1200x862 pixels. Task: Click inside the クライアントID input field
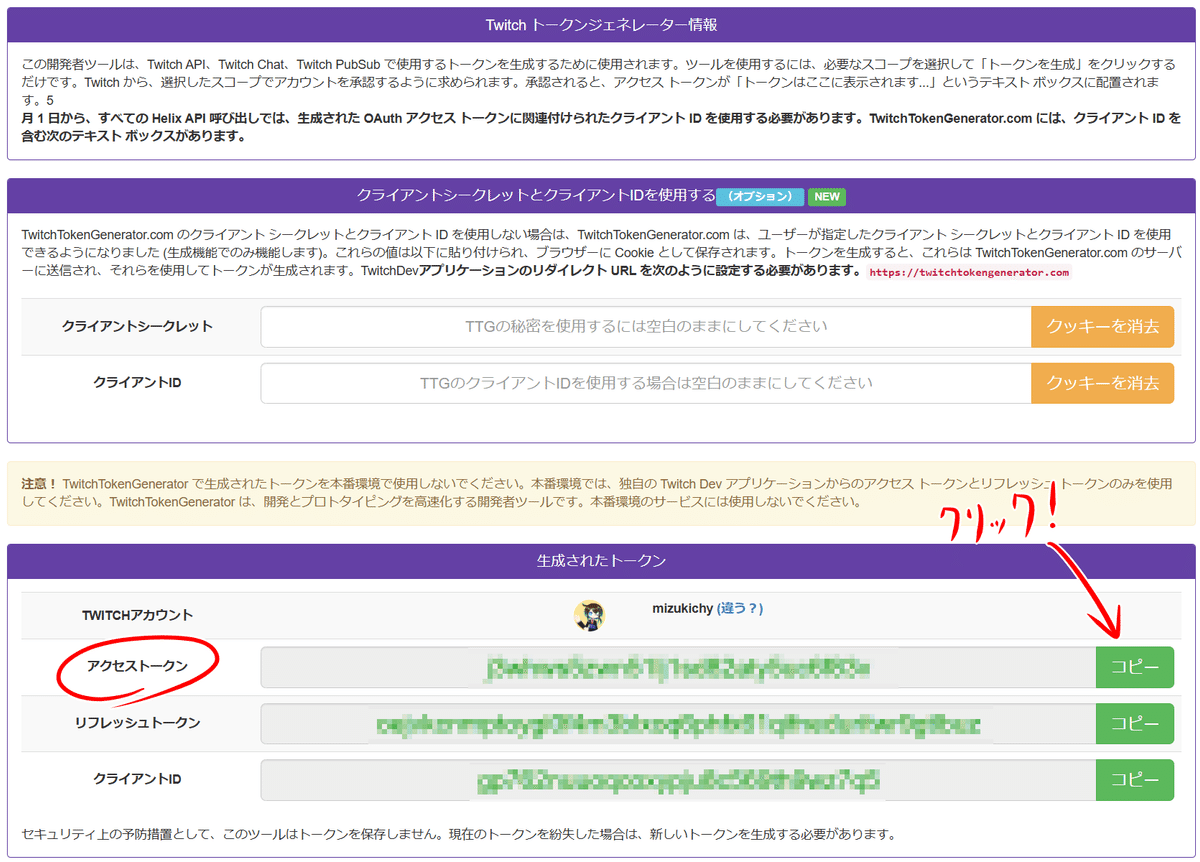point(645,383)
